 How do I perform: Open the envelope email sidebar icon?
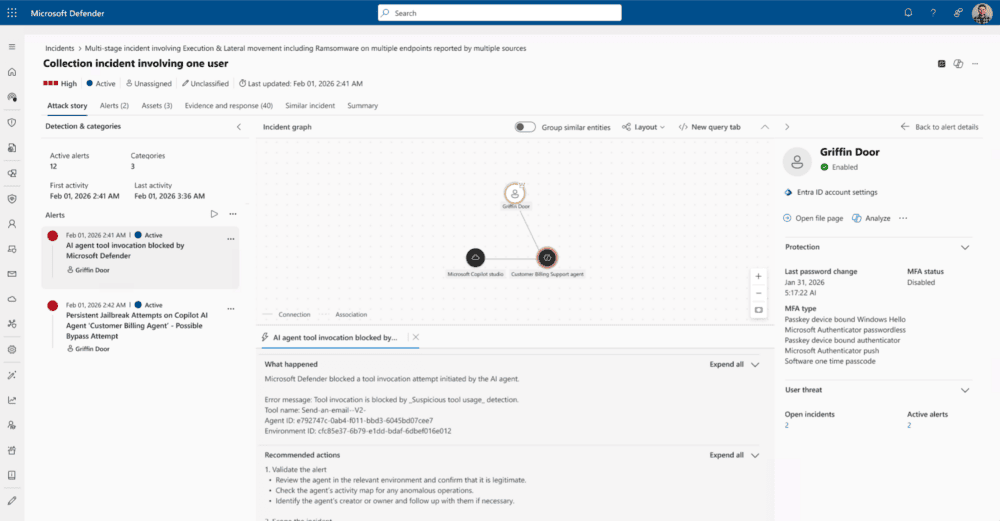[x=11, y=274]
